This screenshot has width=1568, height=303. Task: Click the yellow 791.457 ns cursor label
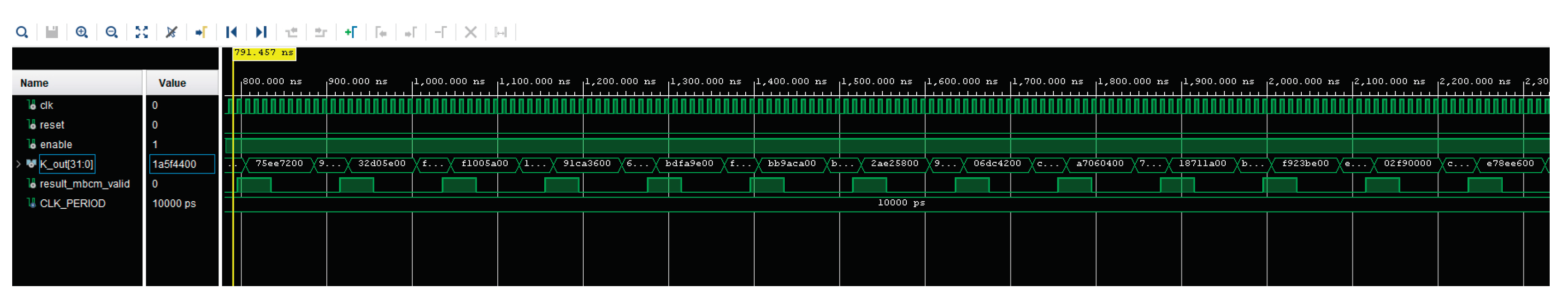coord(264,53)
